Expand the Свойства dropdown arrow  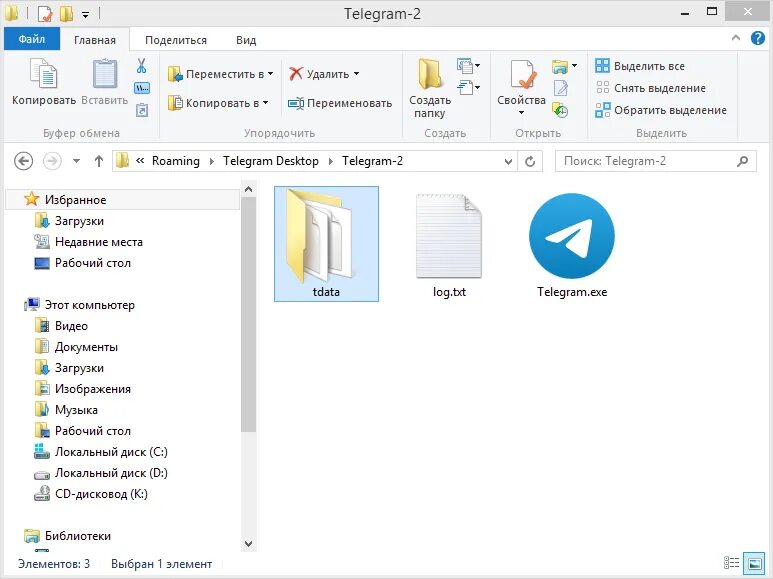click(522, 113)
